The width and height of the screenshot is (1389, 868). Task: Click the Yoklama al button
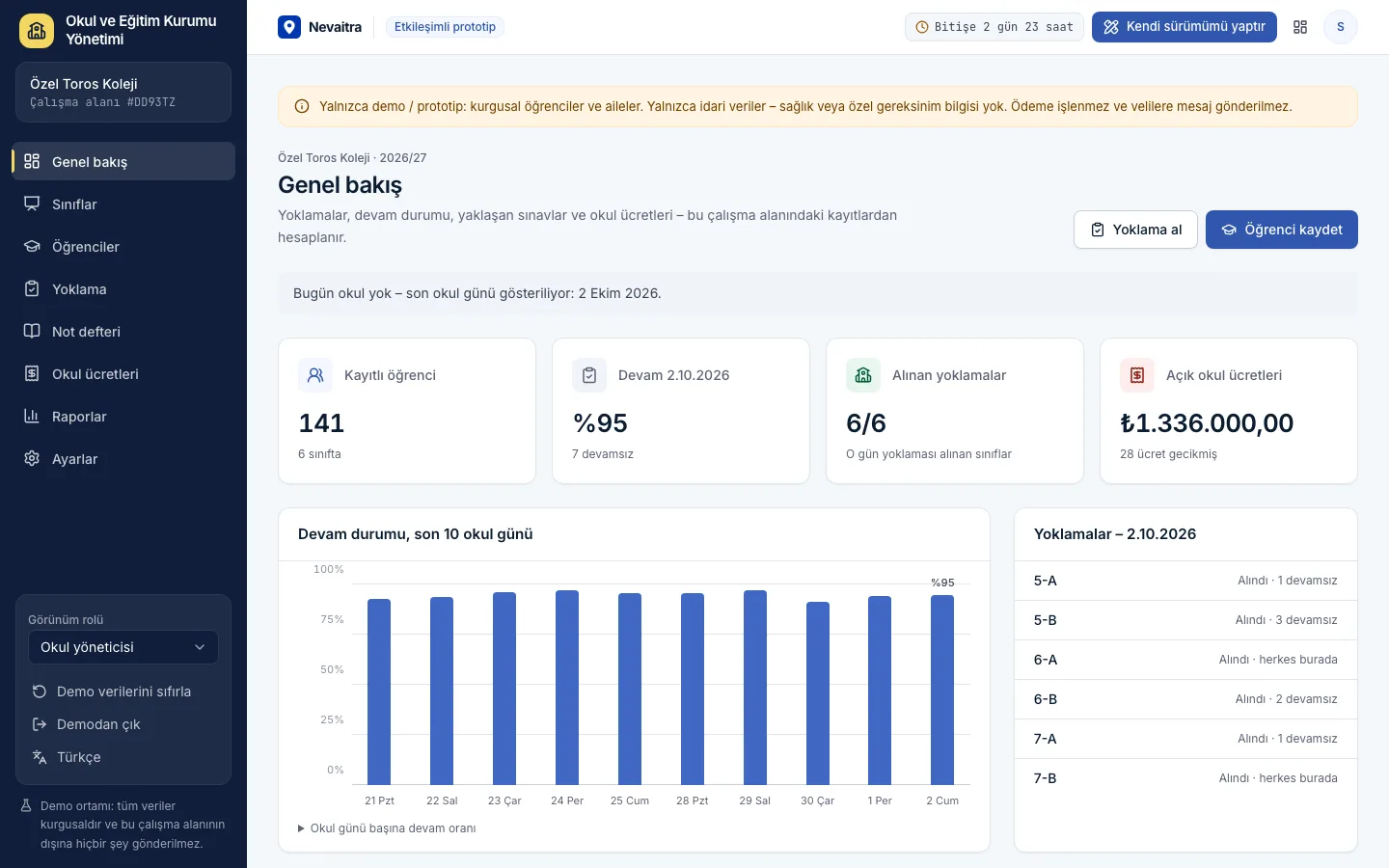(x=1135, y=230)
